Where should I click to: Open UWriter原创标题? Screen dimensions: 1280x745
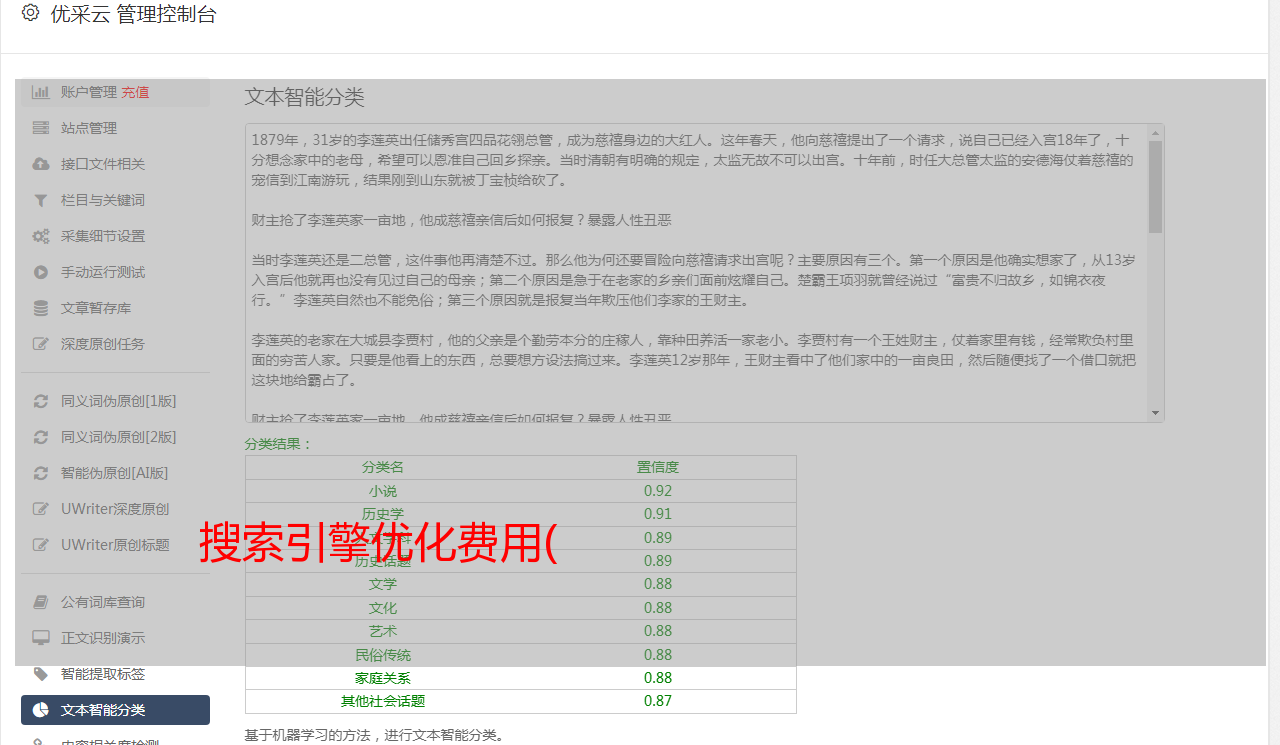click(115, 545)
